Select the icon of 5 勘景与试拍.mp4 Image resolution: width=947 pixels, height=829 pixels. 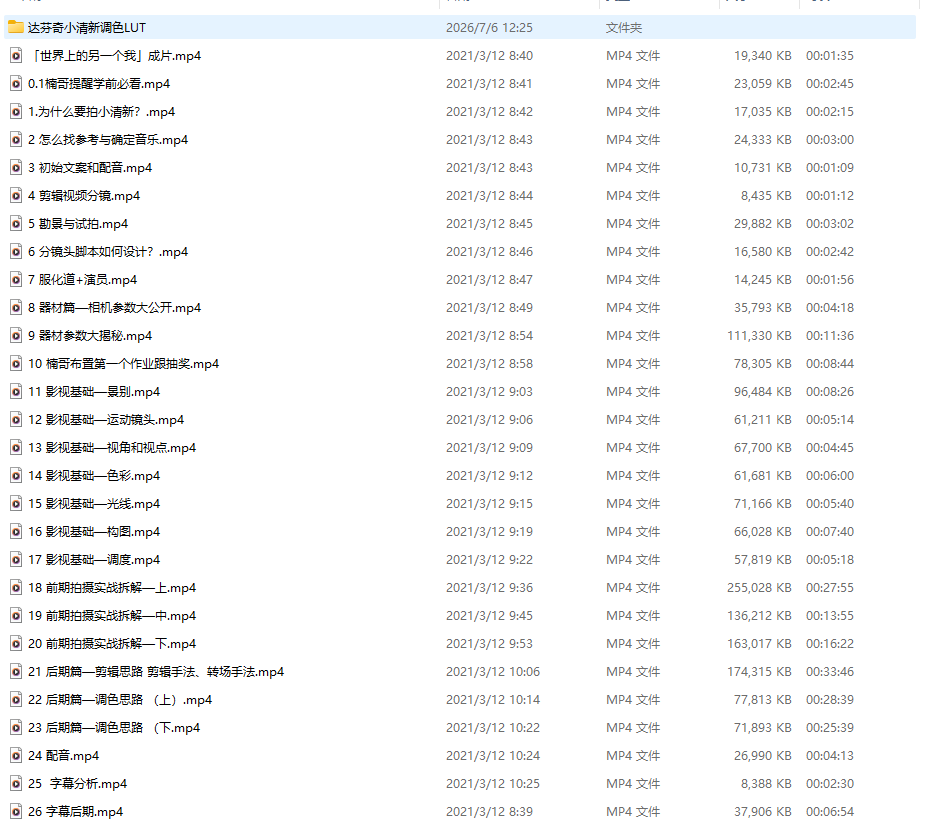pos(16,224)
